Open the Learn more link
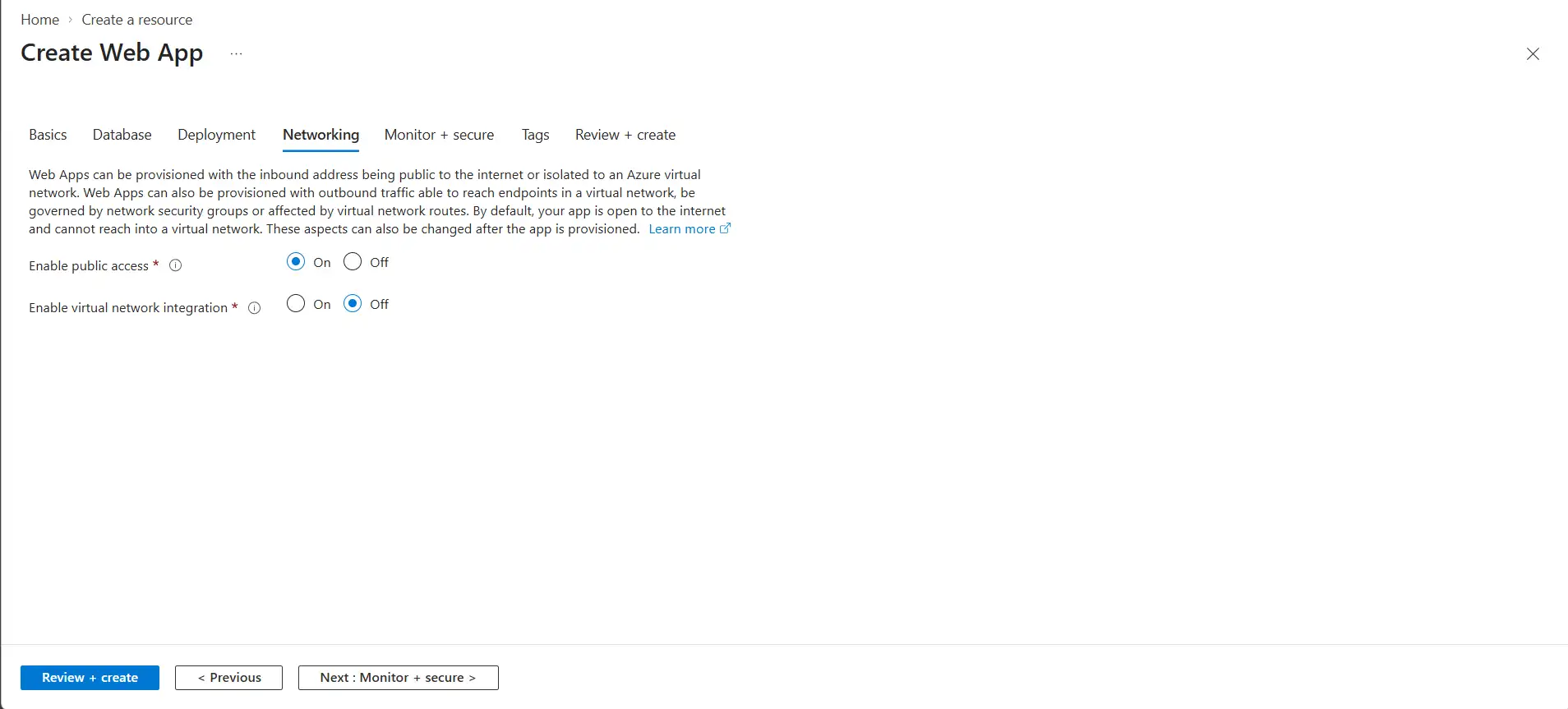 point(689,229)
